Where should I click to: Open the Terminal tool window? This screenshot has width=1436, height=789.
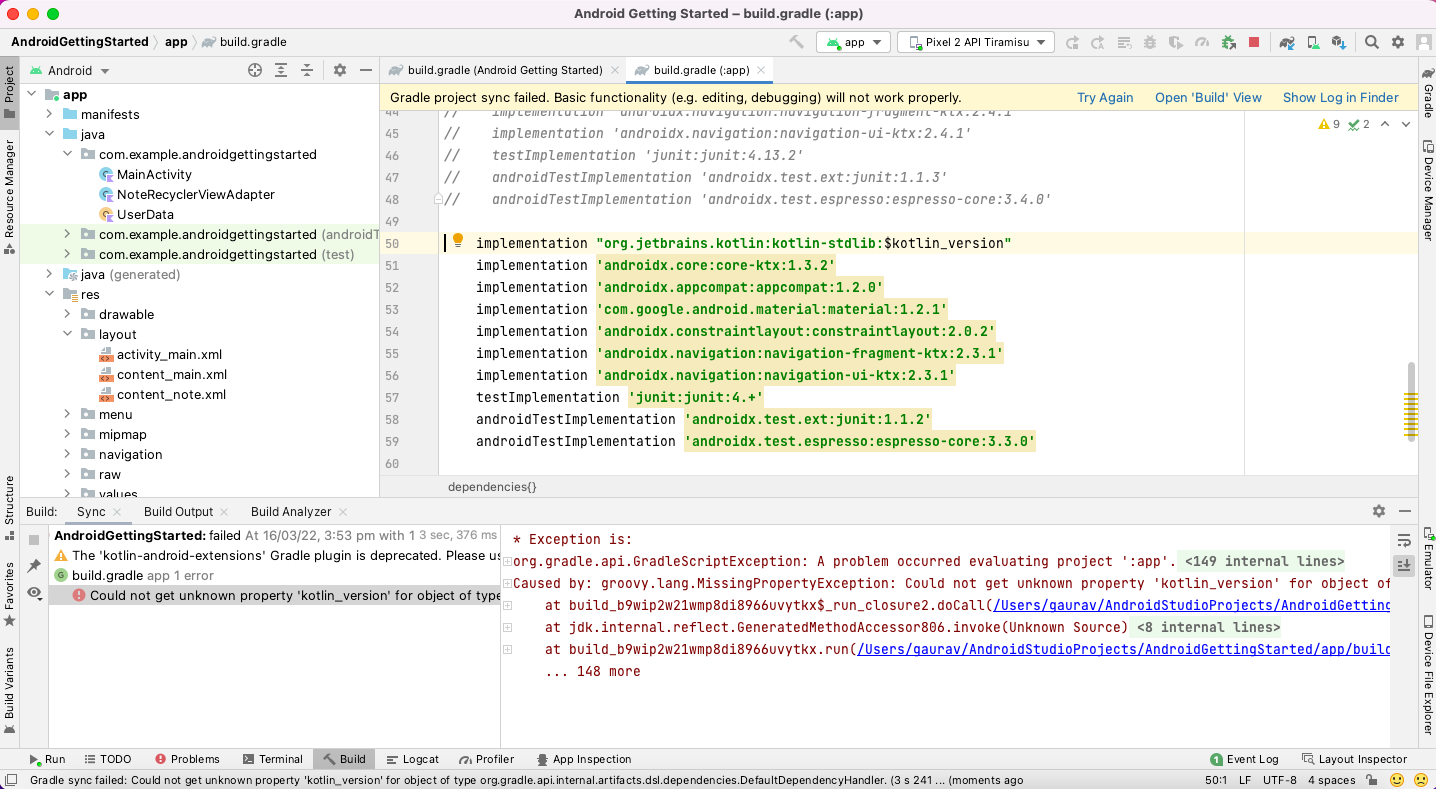tap(273, 759)
